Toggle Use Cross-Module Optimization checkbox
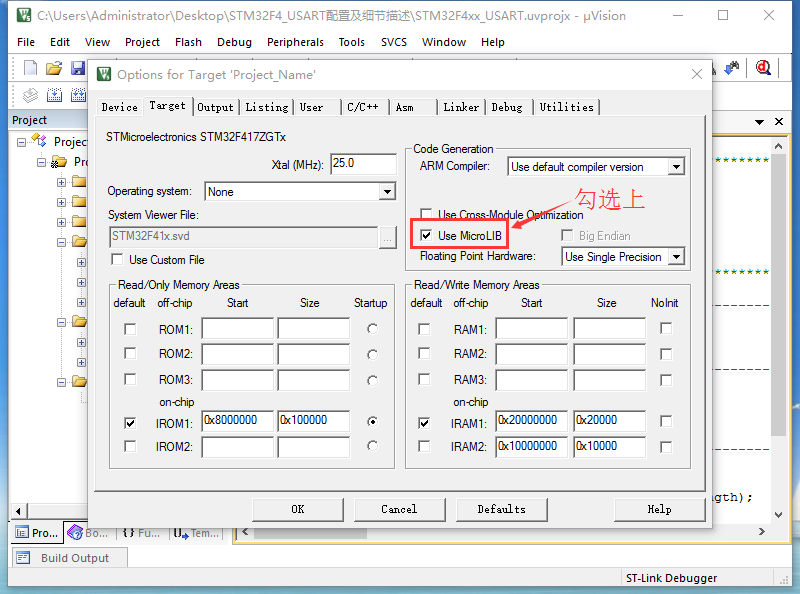 point(426,213)
